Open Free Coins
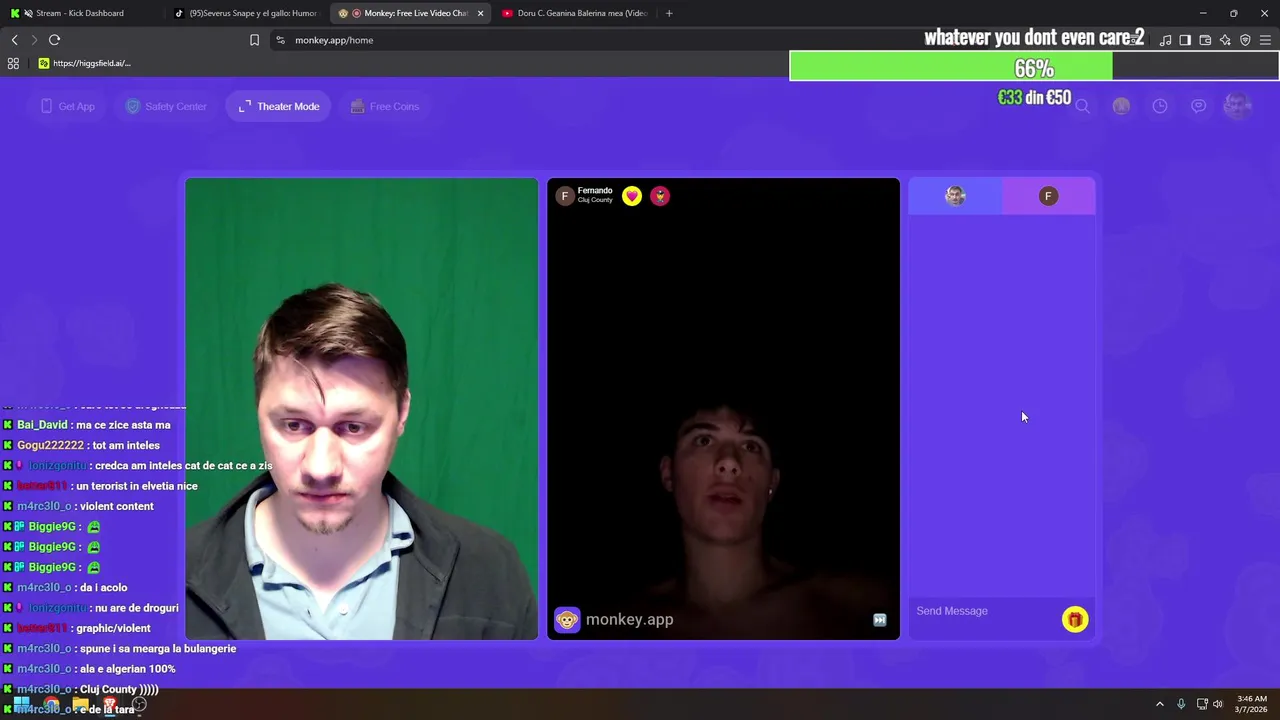Screen dimensions: 1280x720 pyautogui.click(x=385, y=106)
